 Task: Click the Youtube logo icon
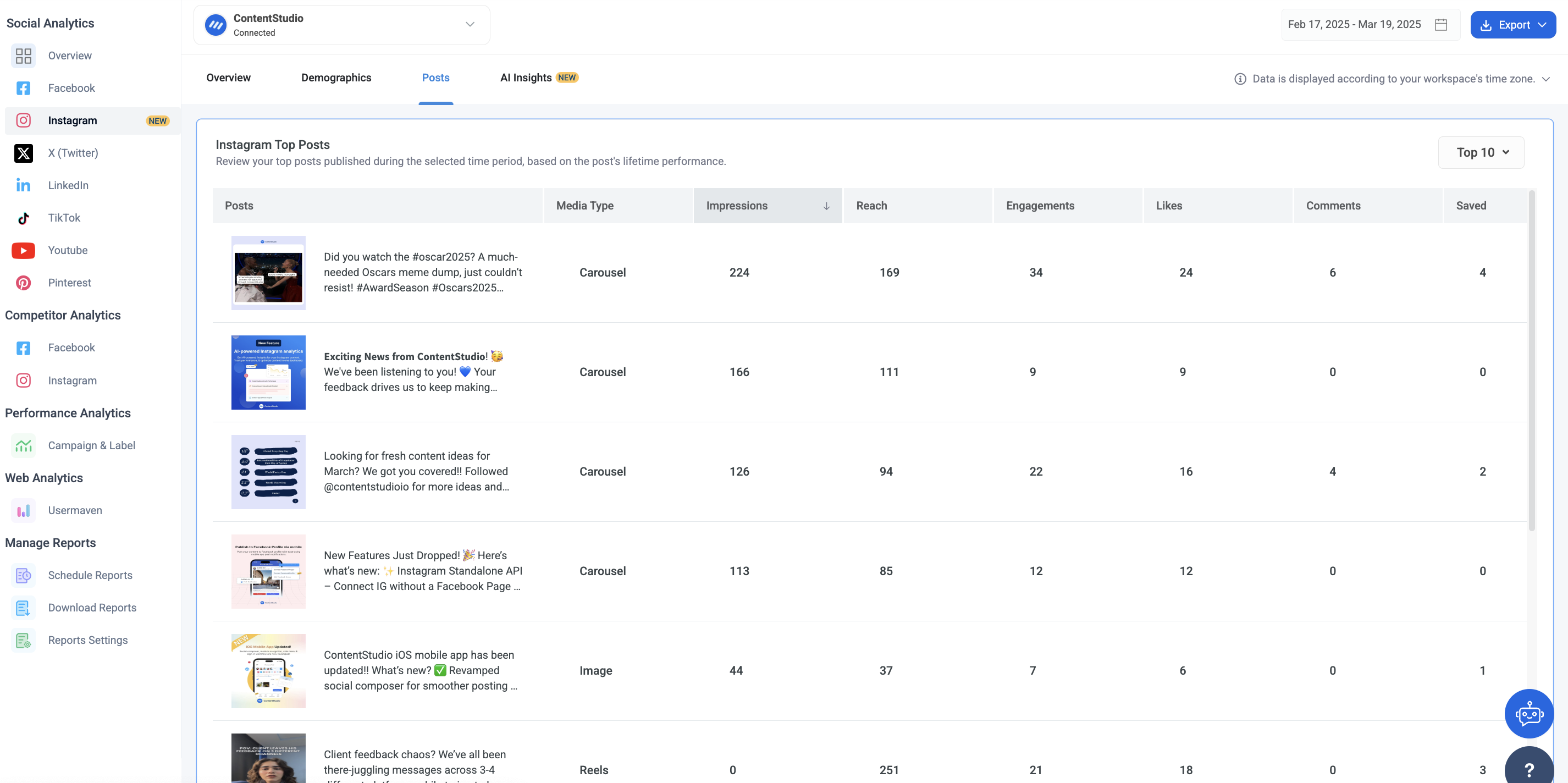23,250
